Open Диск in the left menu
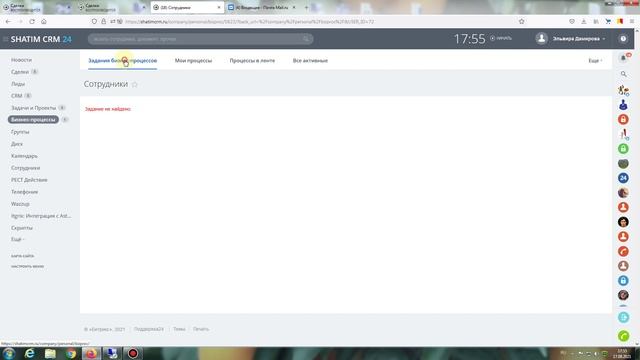The image size is (640, 360). pyautogui.click(x=17, y=144)
